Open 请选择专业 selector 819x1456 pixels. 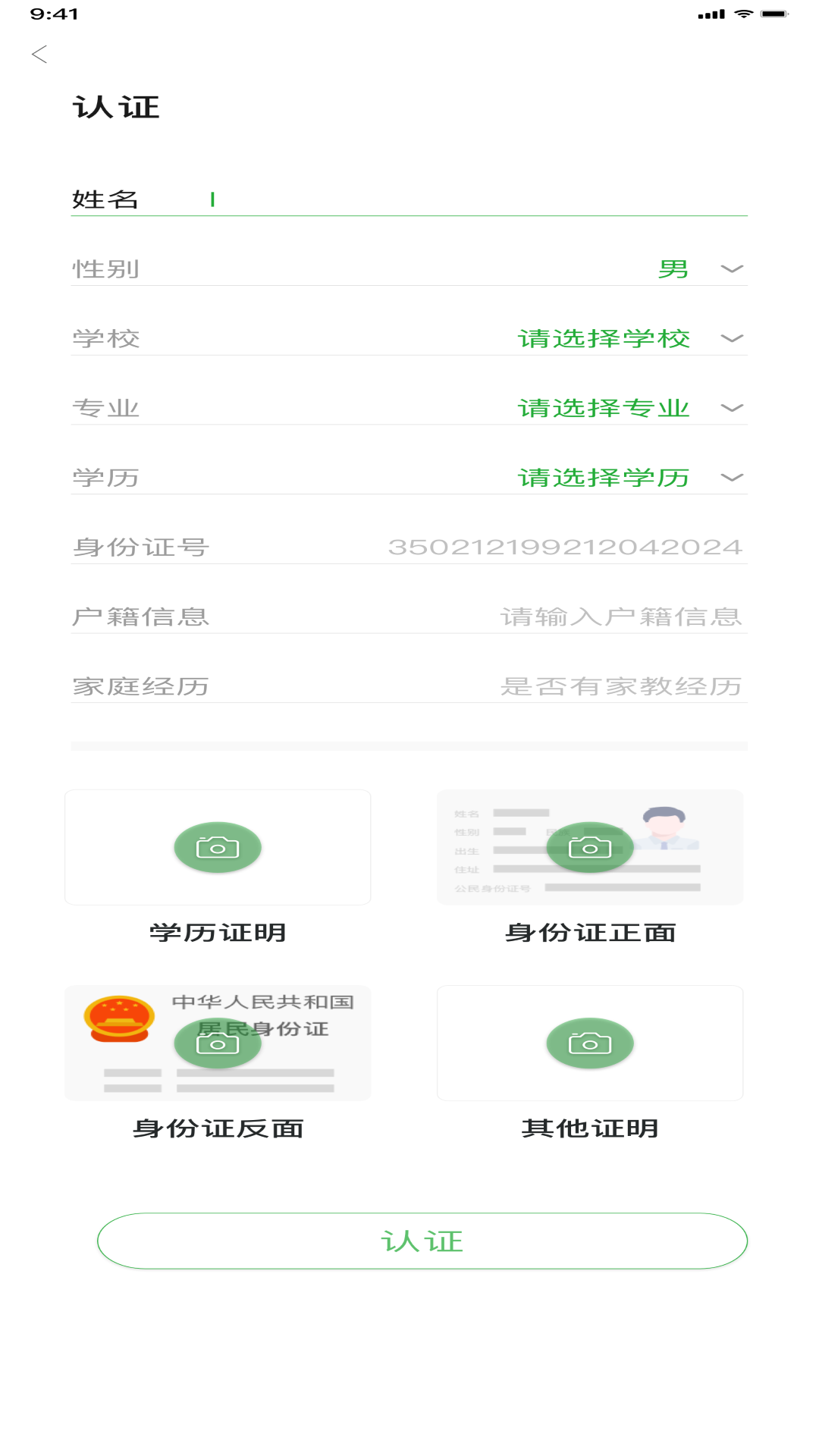pyautogui.click(x=604, y=408)
